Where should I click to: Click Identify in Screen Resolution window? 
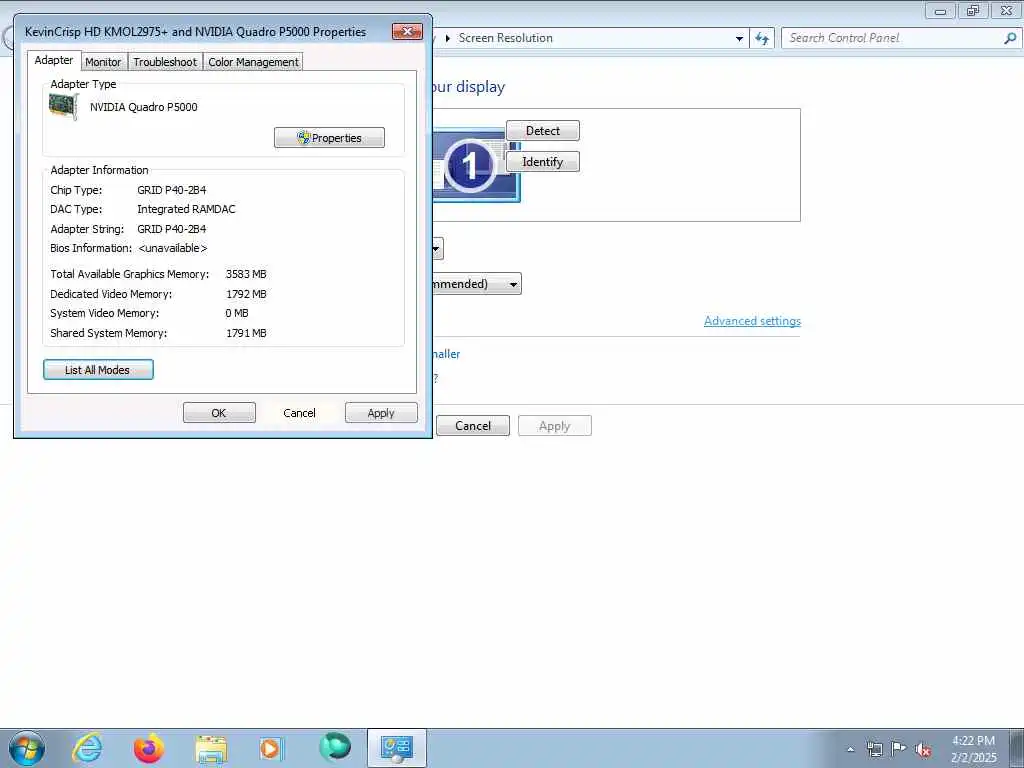(543, 162)
